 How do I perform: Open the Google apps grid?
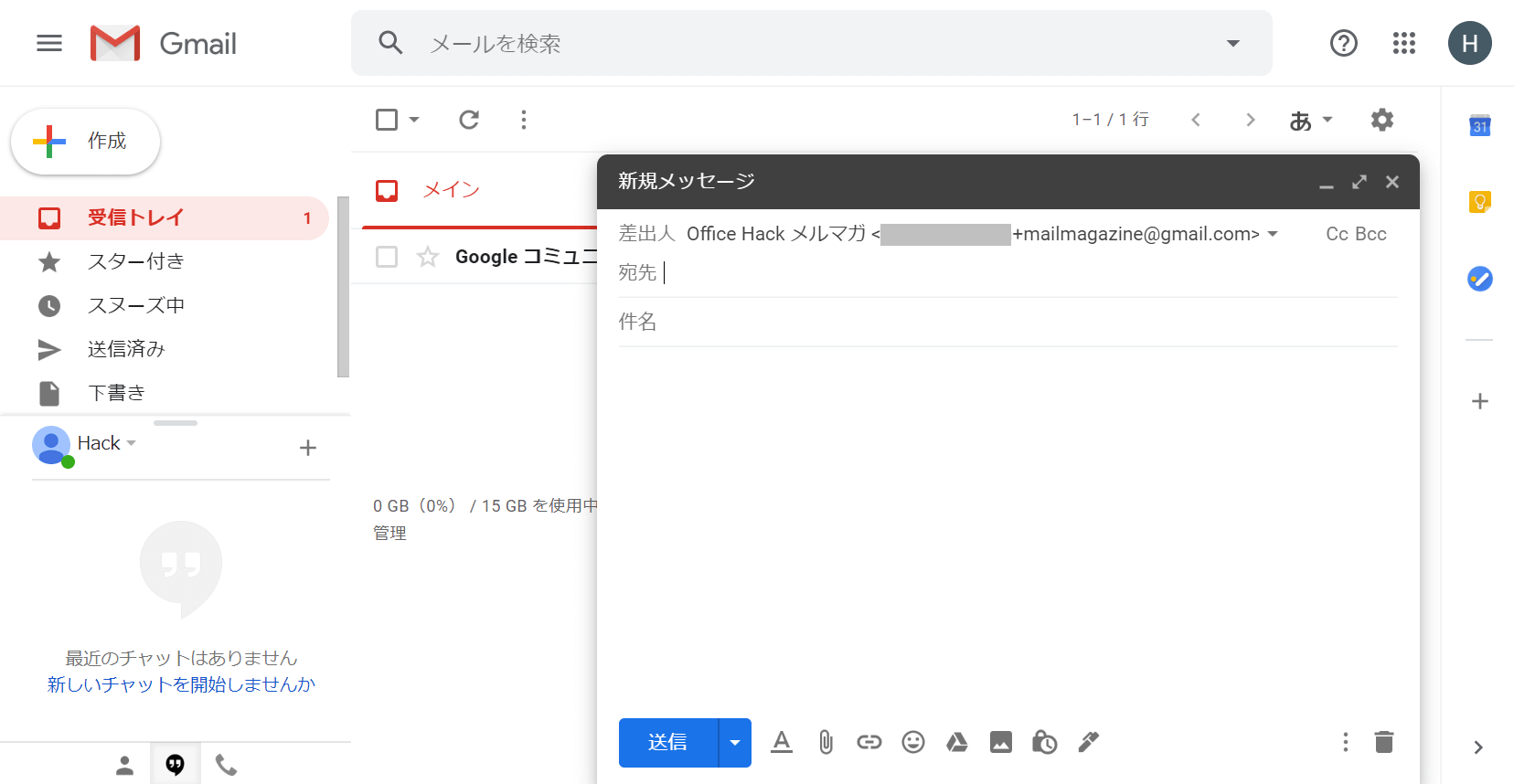(x=1403, y=43)
